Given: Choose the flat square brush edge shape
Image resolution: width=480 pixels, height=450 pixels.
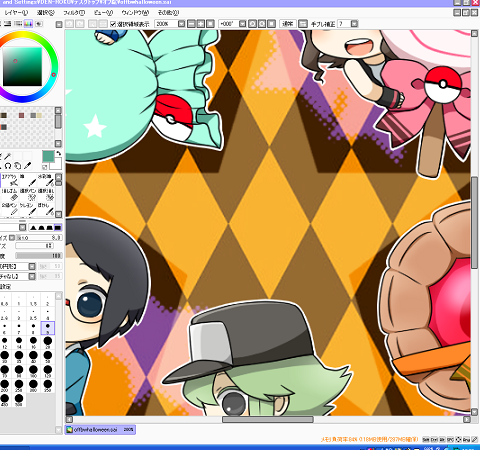Looking at the screenshot, I should pos(58,228).
